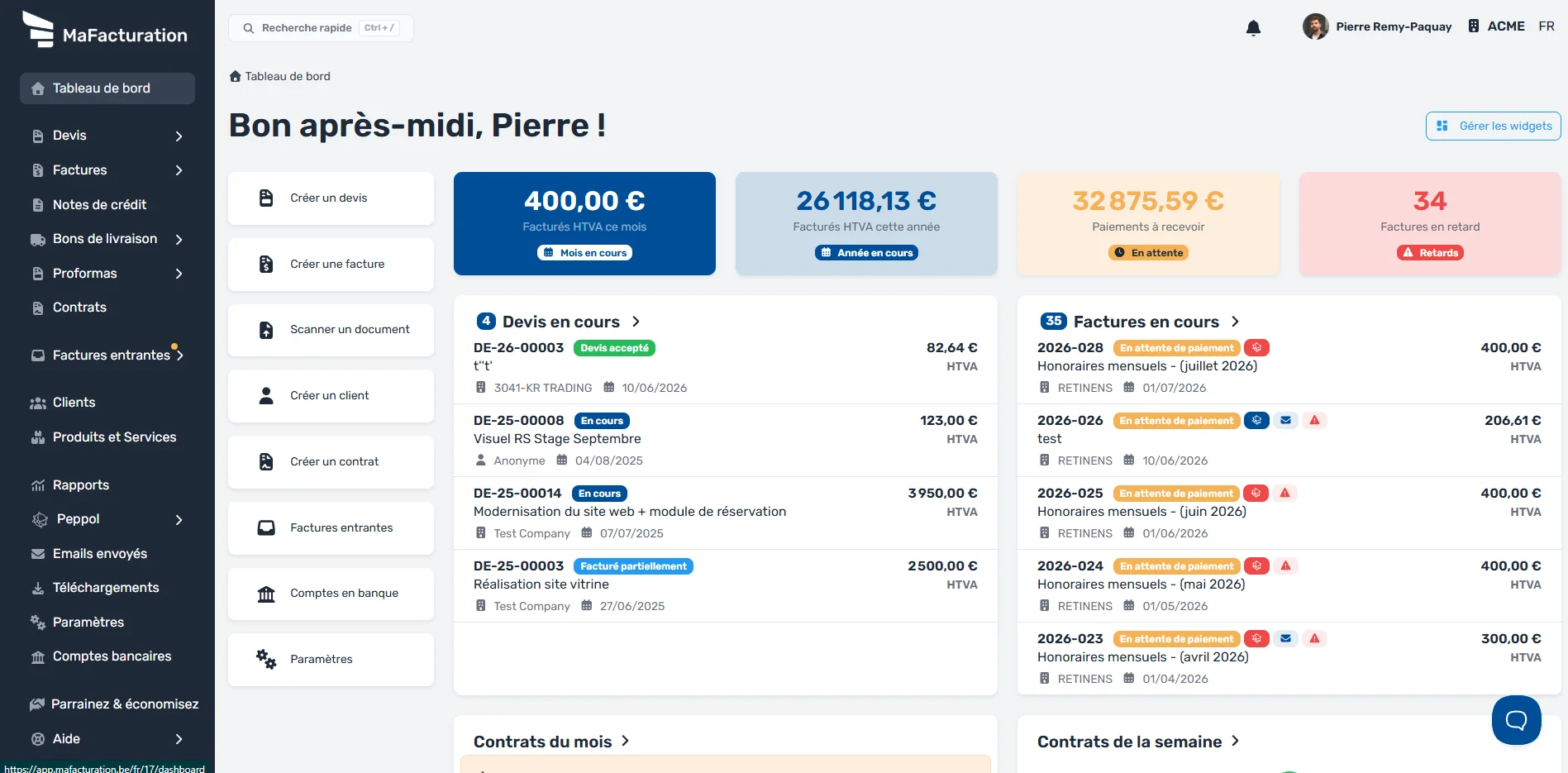Open quote DE-26-00003
The height and width of the screenshot is (773, 1568).
click(518, 348)
